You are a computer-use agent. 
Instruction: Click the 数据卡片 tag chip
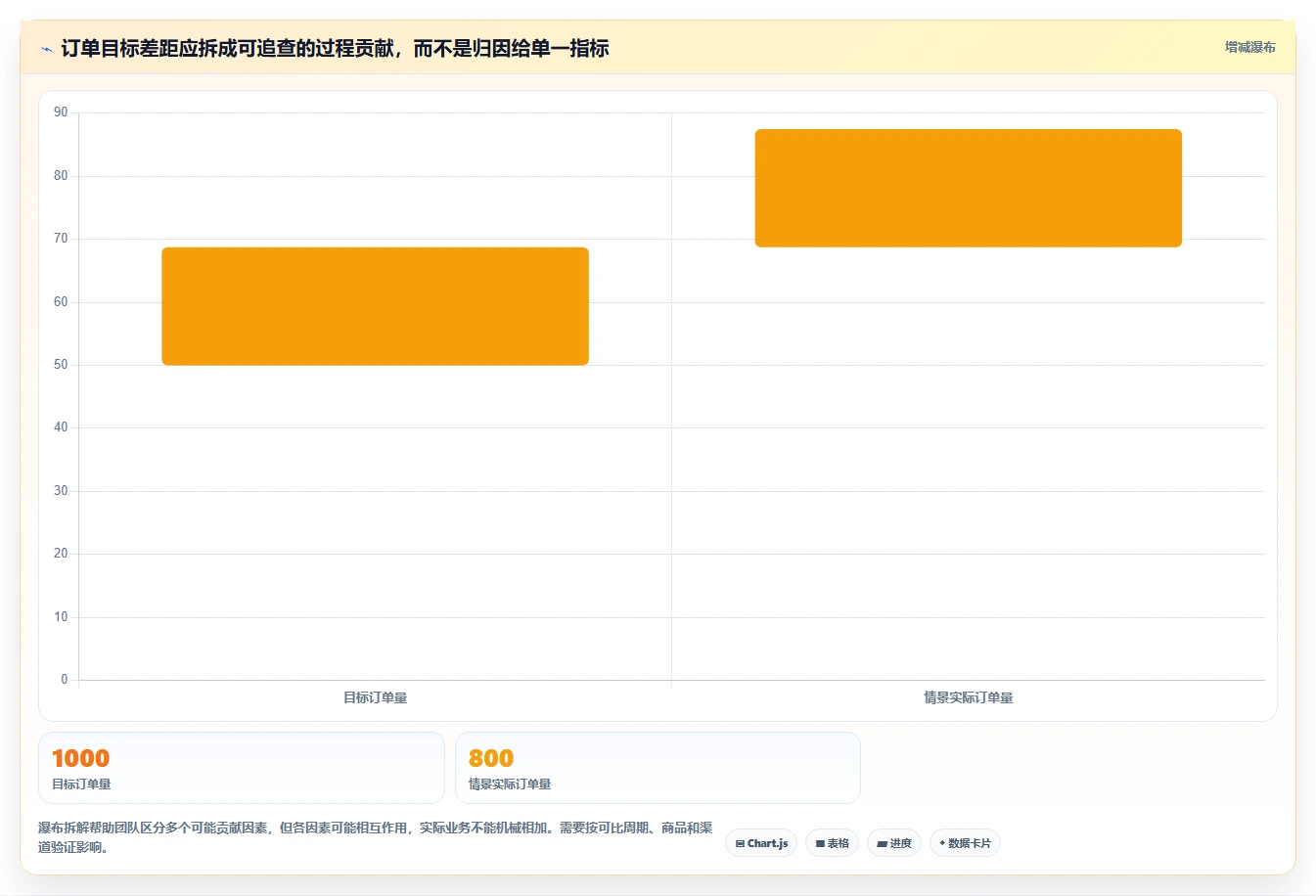tap(965, 843)
